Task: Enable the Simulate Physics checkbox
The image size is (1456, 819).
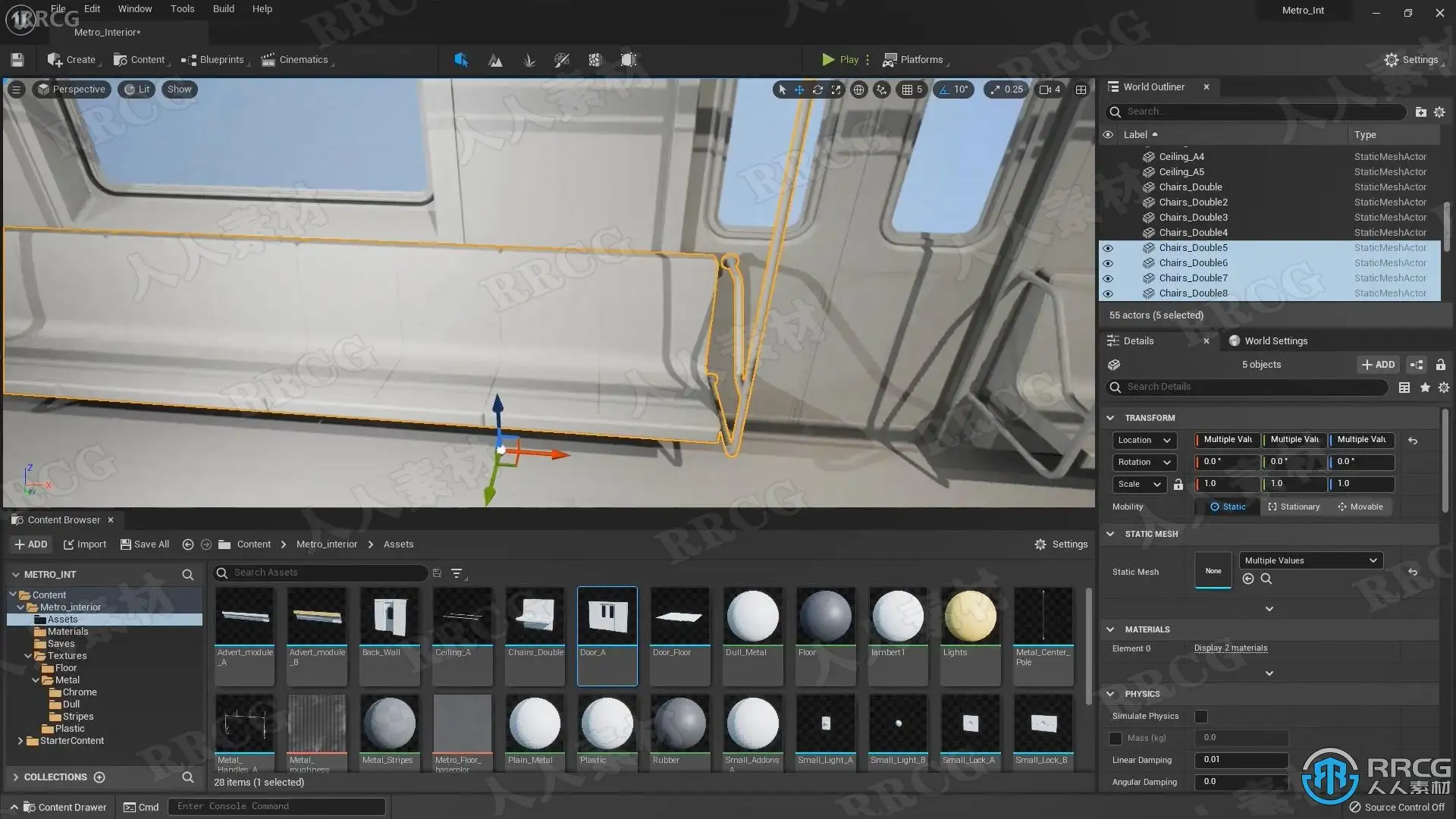Action: click(x=1200, y=716)
